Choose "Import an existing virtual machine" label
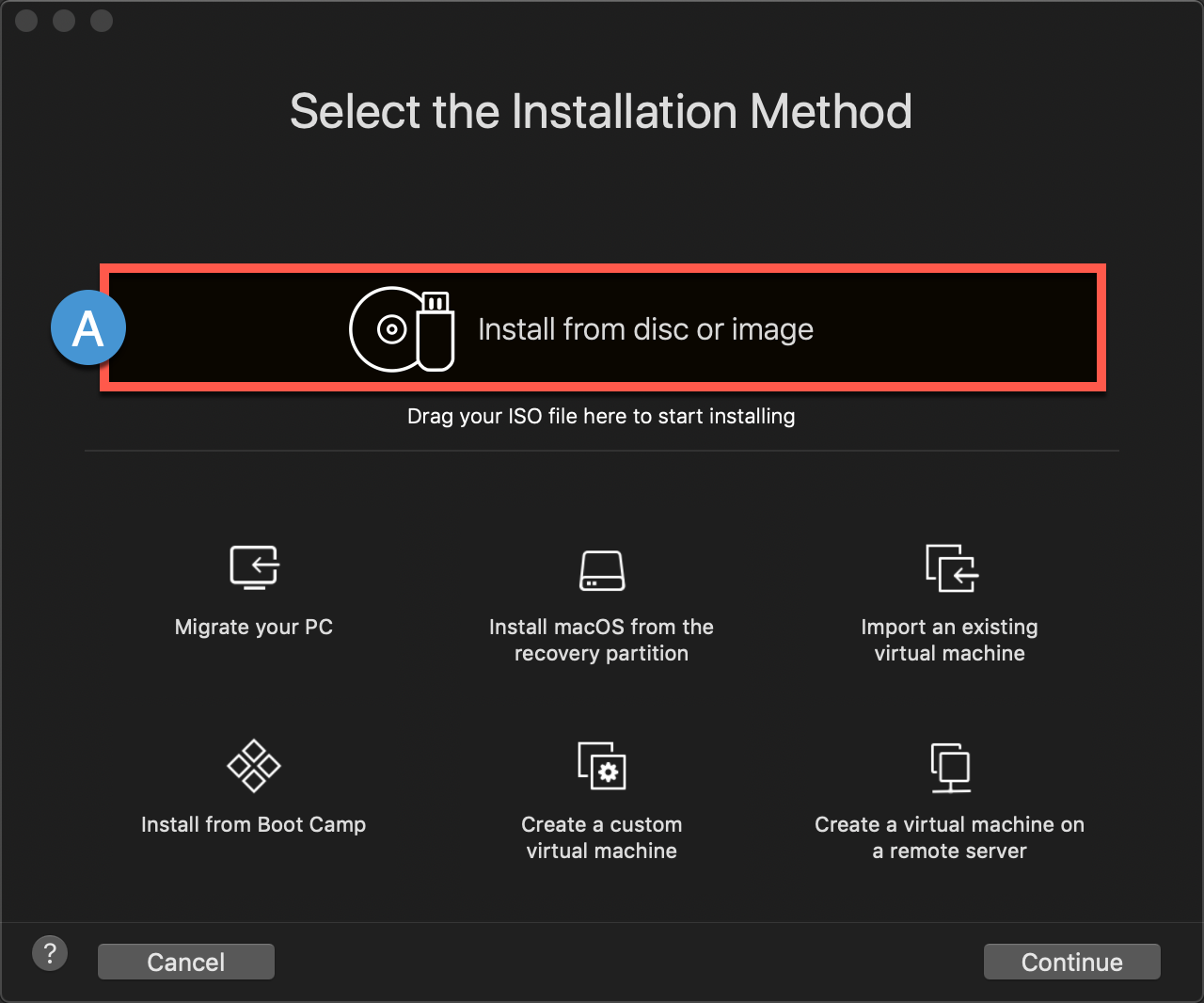This screenshot has height=1003, width=1204. (949, 640)
